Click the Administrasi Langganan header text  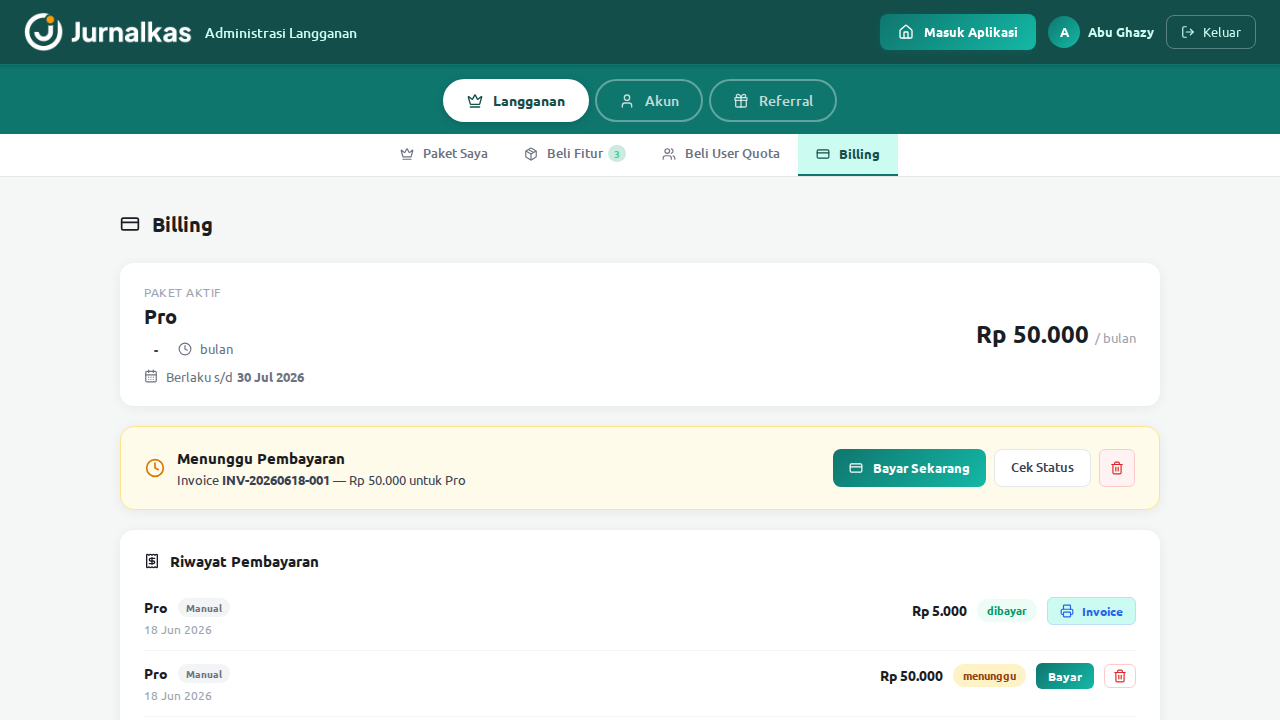click(x=281, y=33)
